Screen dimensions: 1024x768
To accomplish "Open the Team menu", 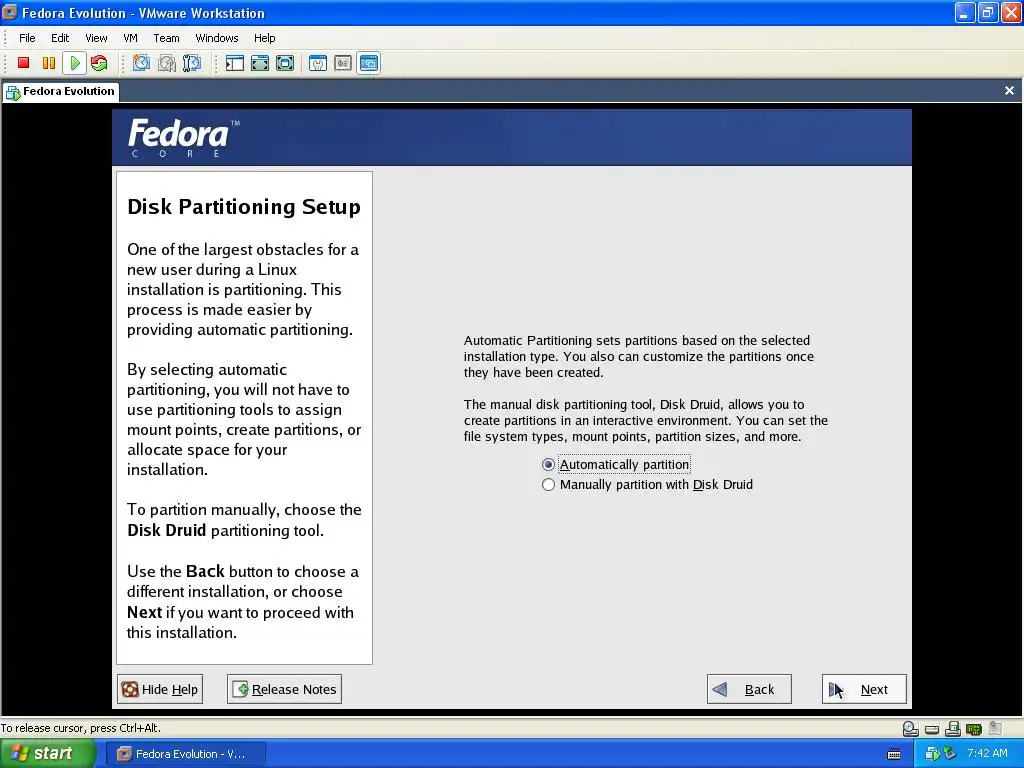I will (x=166, y=38).
